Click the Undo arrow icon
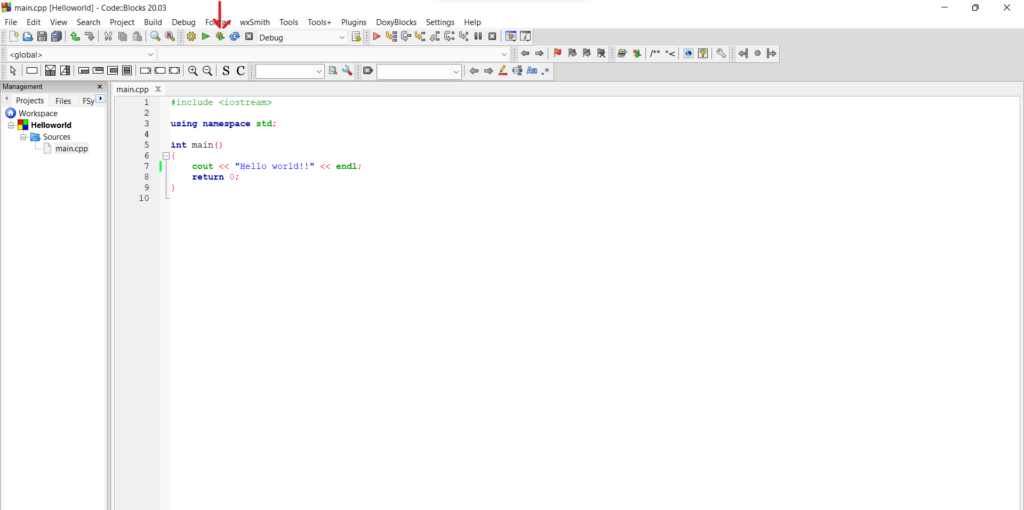This screenshot has height=510, width=1024. click(75, 37)
